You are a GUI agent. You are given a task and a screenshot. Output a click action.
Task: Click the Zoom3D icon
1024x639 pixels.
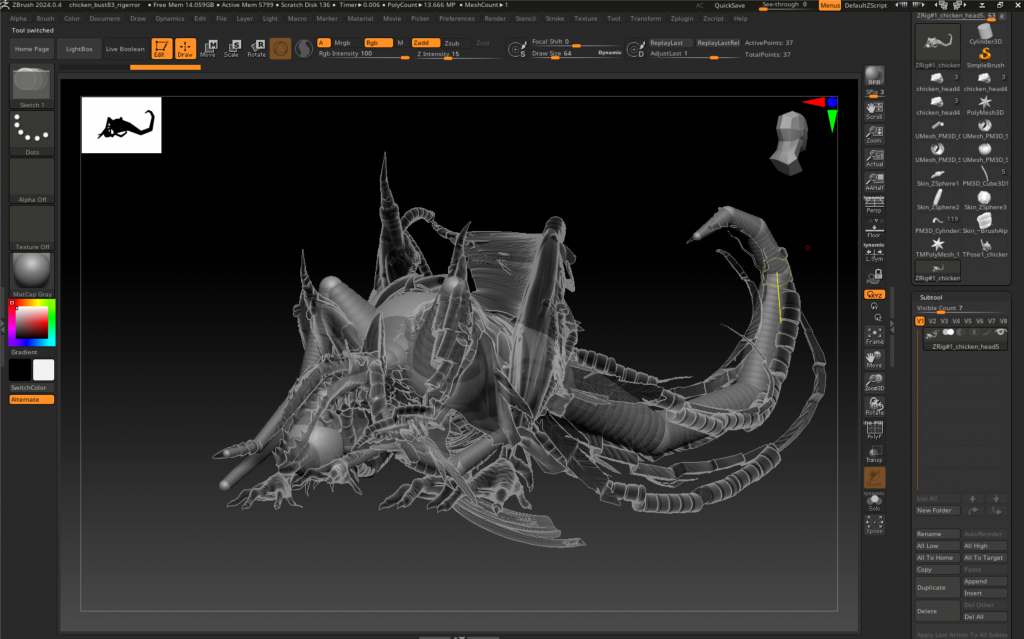(874, 383)
